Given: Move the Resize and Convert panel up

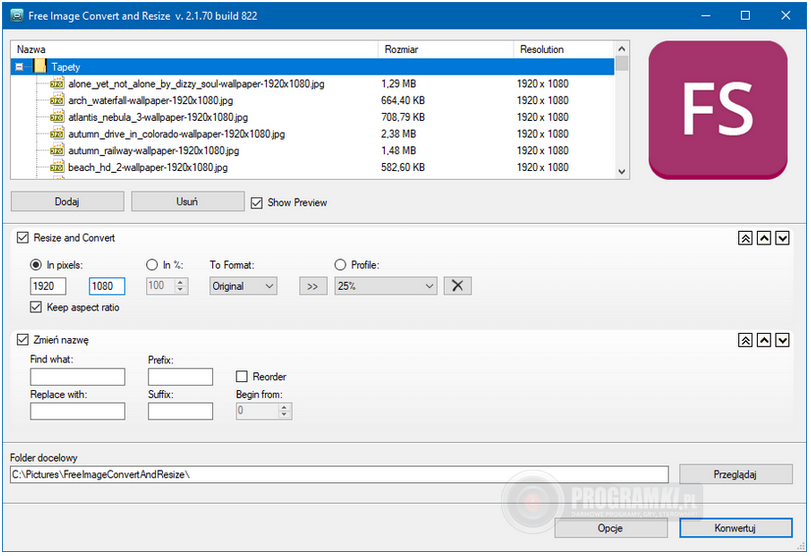Looking at the screenshot, I should (764, 238).
